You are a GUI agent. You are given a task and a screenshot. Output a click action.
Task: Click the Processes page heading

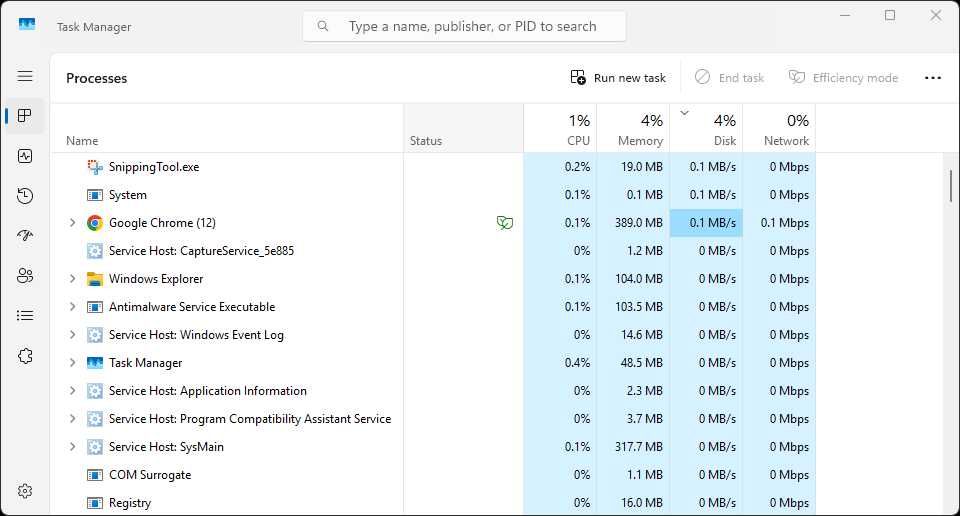[x=97, y=78]
